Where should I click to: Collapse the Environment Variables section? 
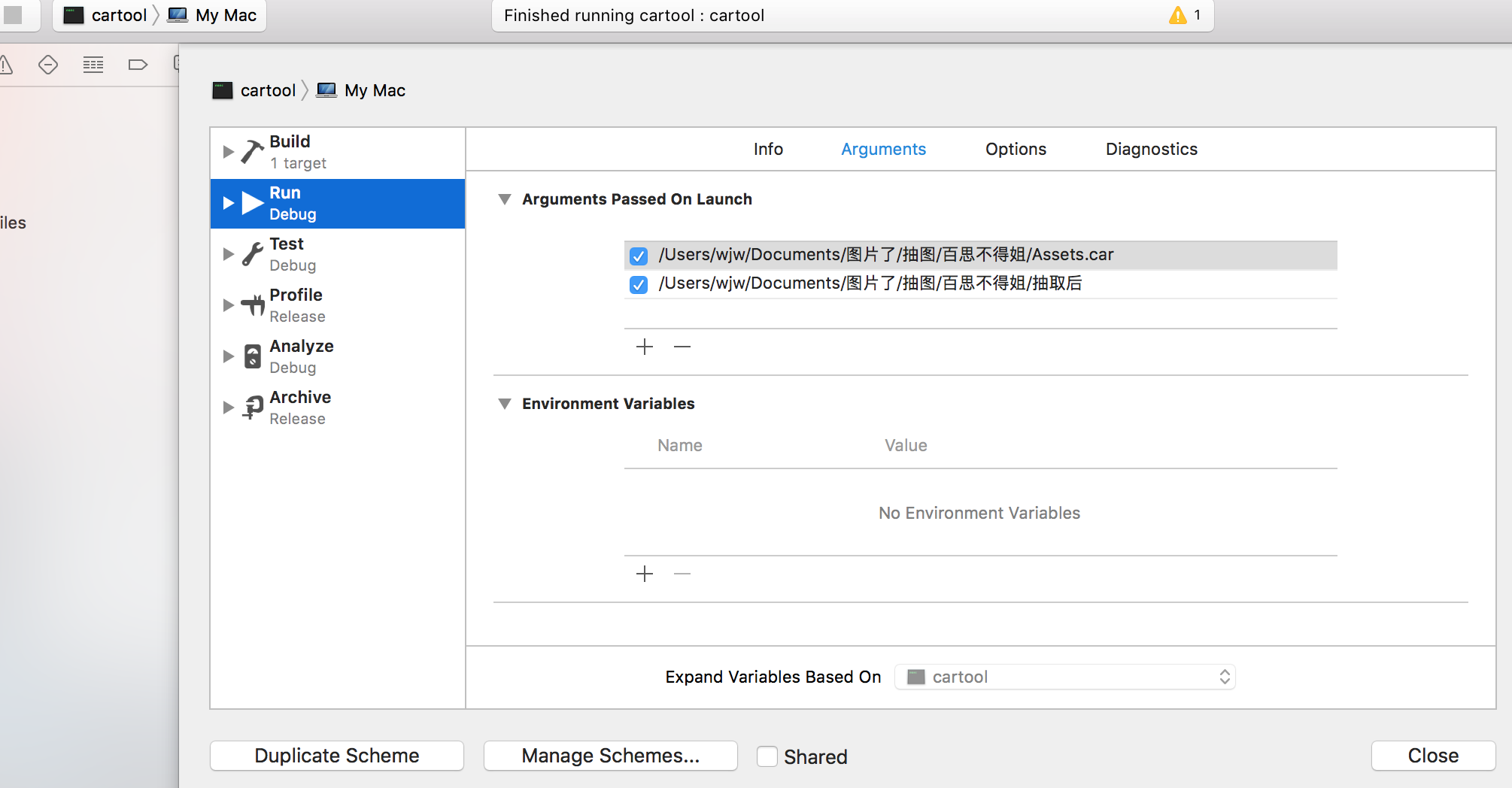pyautogui.click(x=505, y=404)
